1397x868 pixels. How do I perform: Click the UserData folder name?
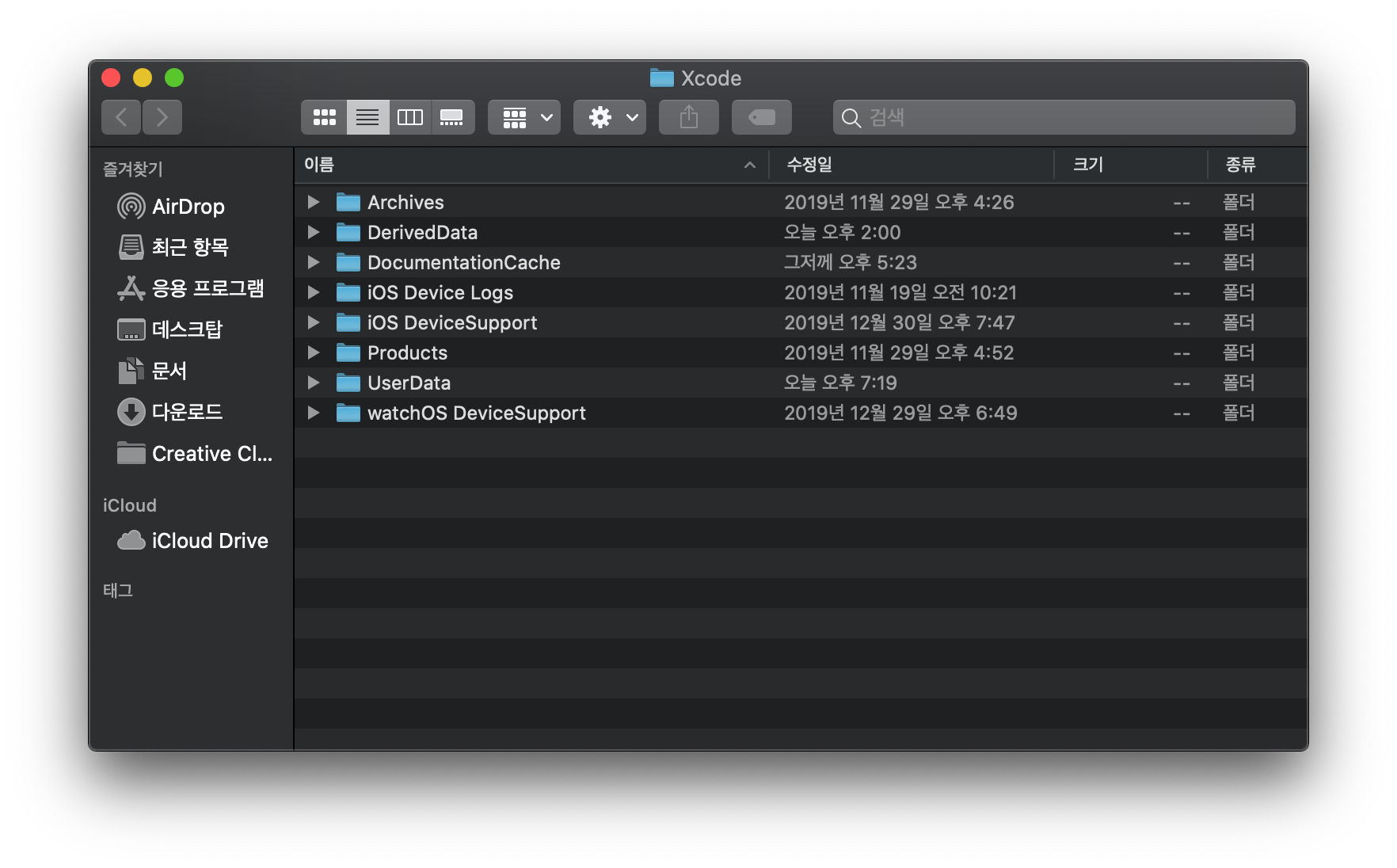pyautogui.click(x=409, y=383)
